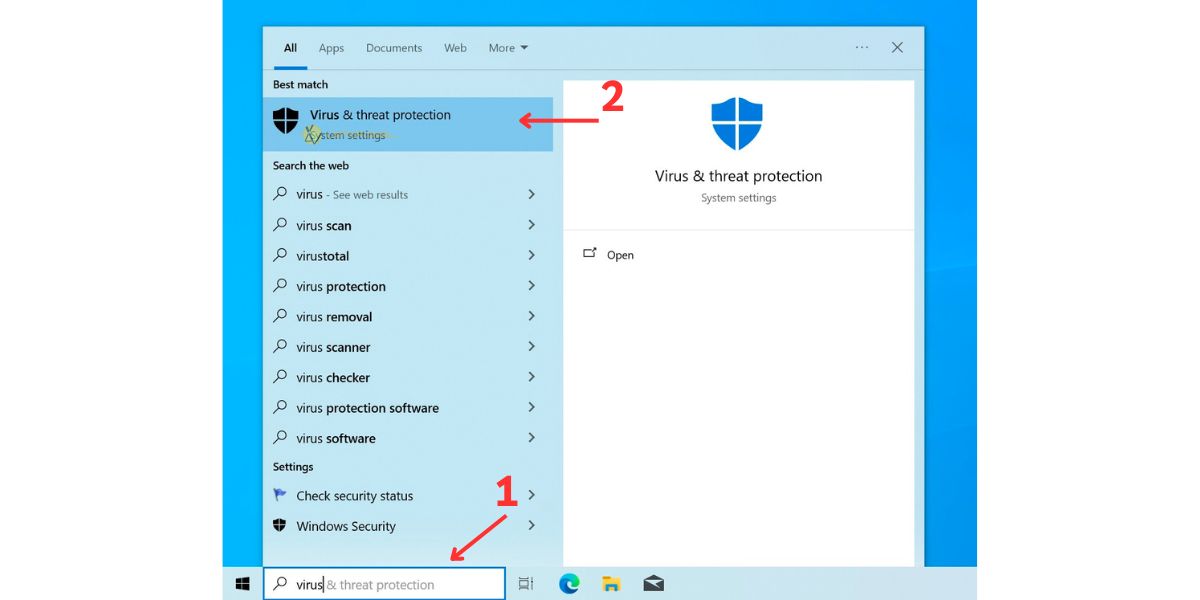Expand the virus protection software chevron
The image size is (1200, 600).
click(x=531, y=407)
